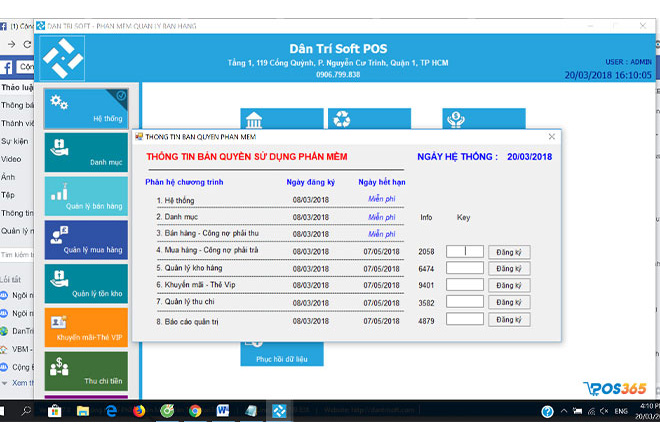Click the recycle arrows icon tile
Screen dimensions: 660x440
click(369, 119)
